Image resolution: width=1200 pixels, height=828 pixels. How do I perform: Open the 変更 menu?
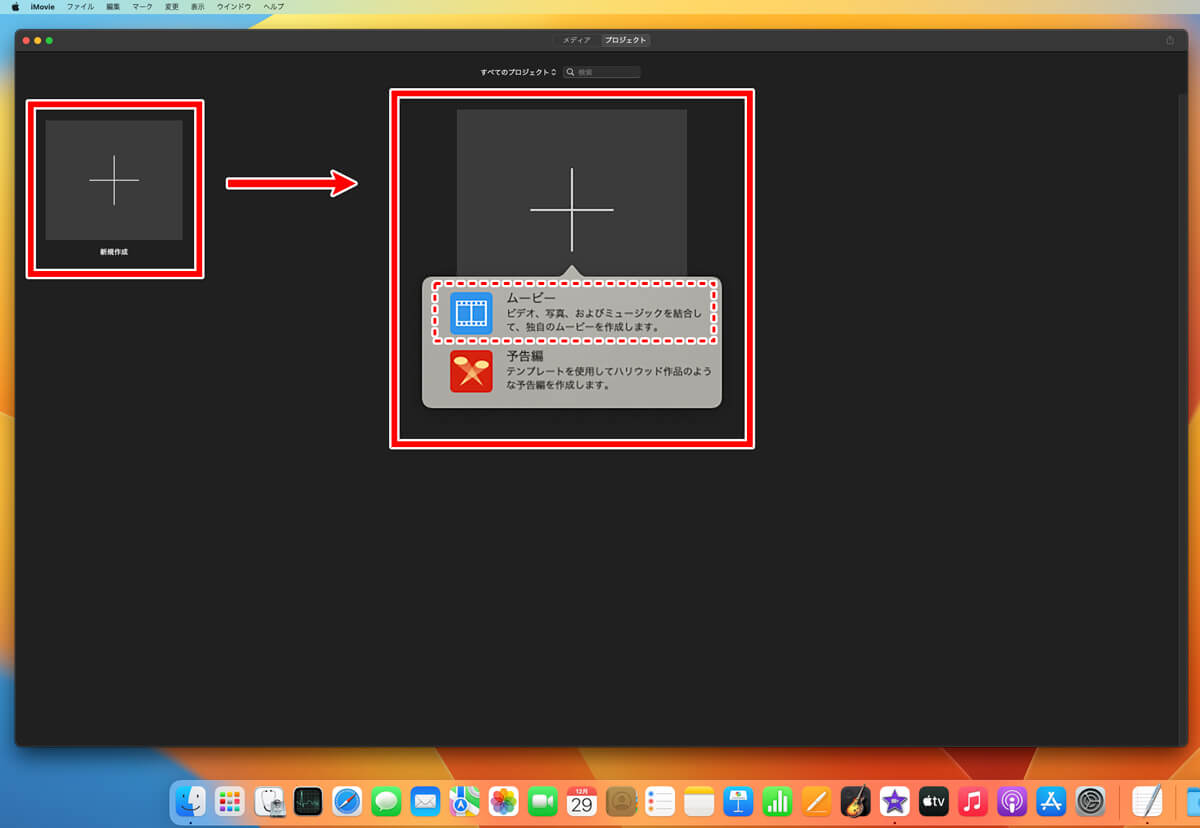[x=172, y=6]
